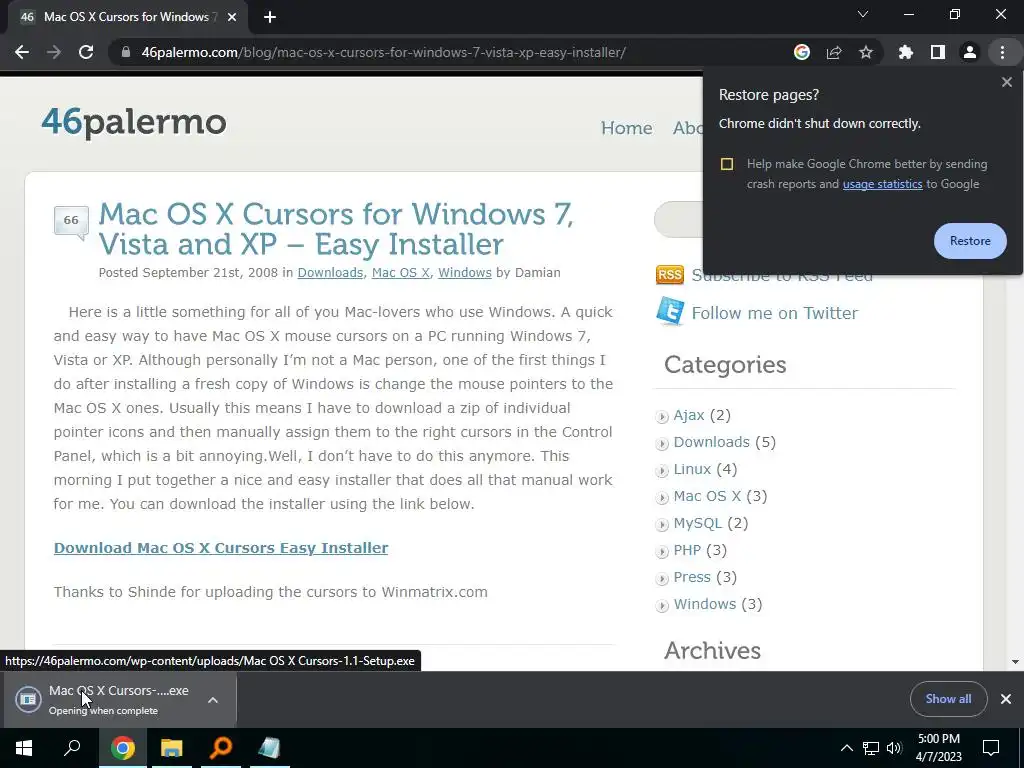
Task: Click scrollbar down arrow
Action: tap(1015, 662)
